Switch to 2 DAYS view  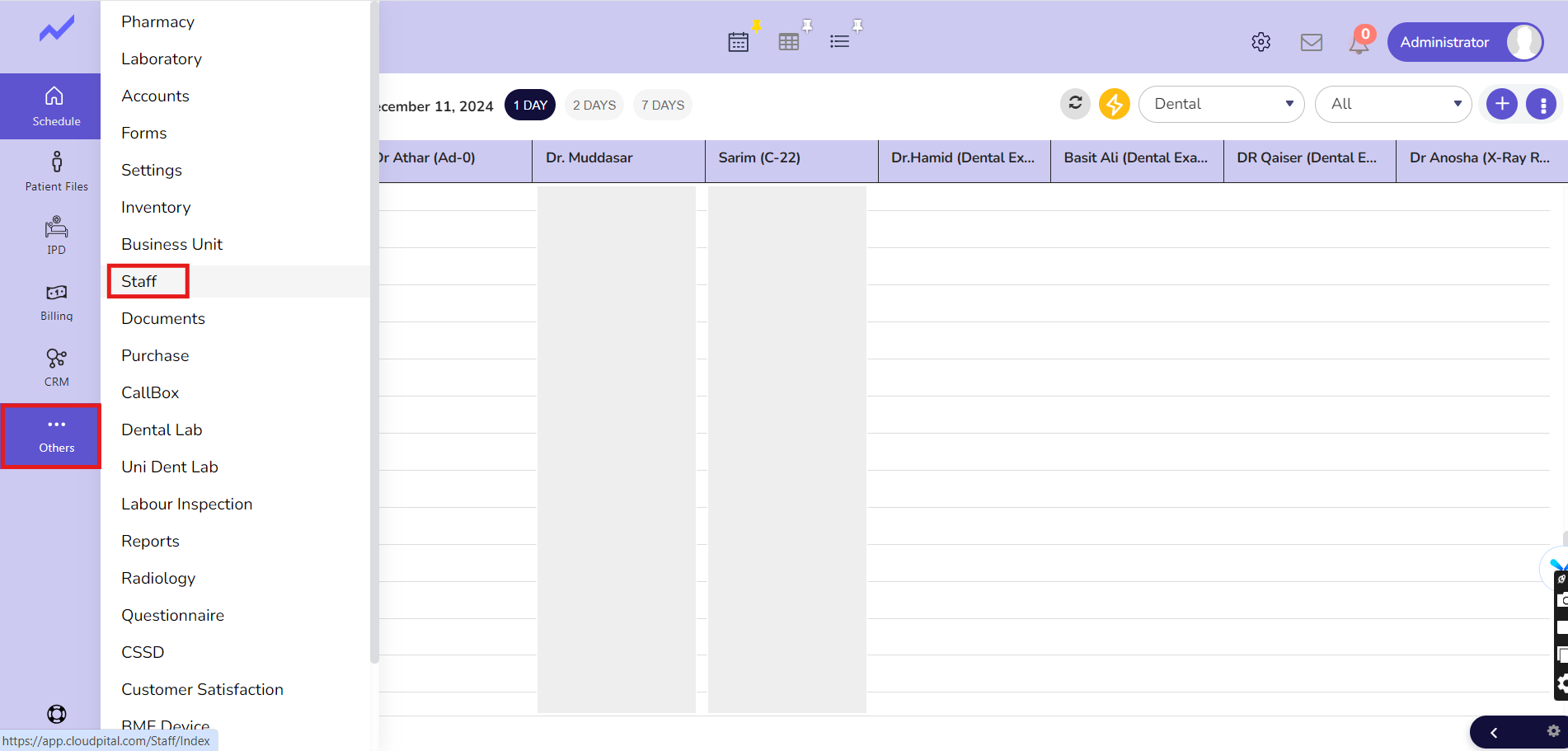(594, 106)
